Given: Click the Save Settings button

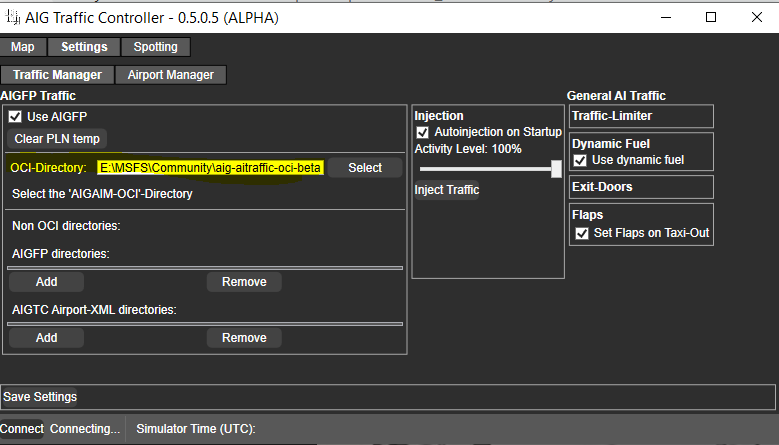Looking at the screenshot, I should (40, 397).
